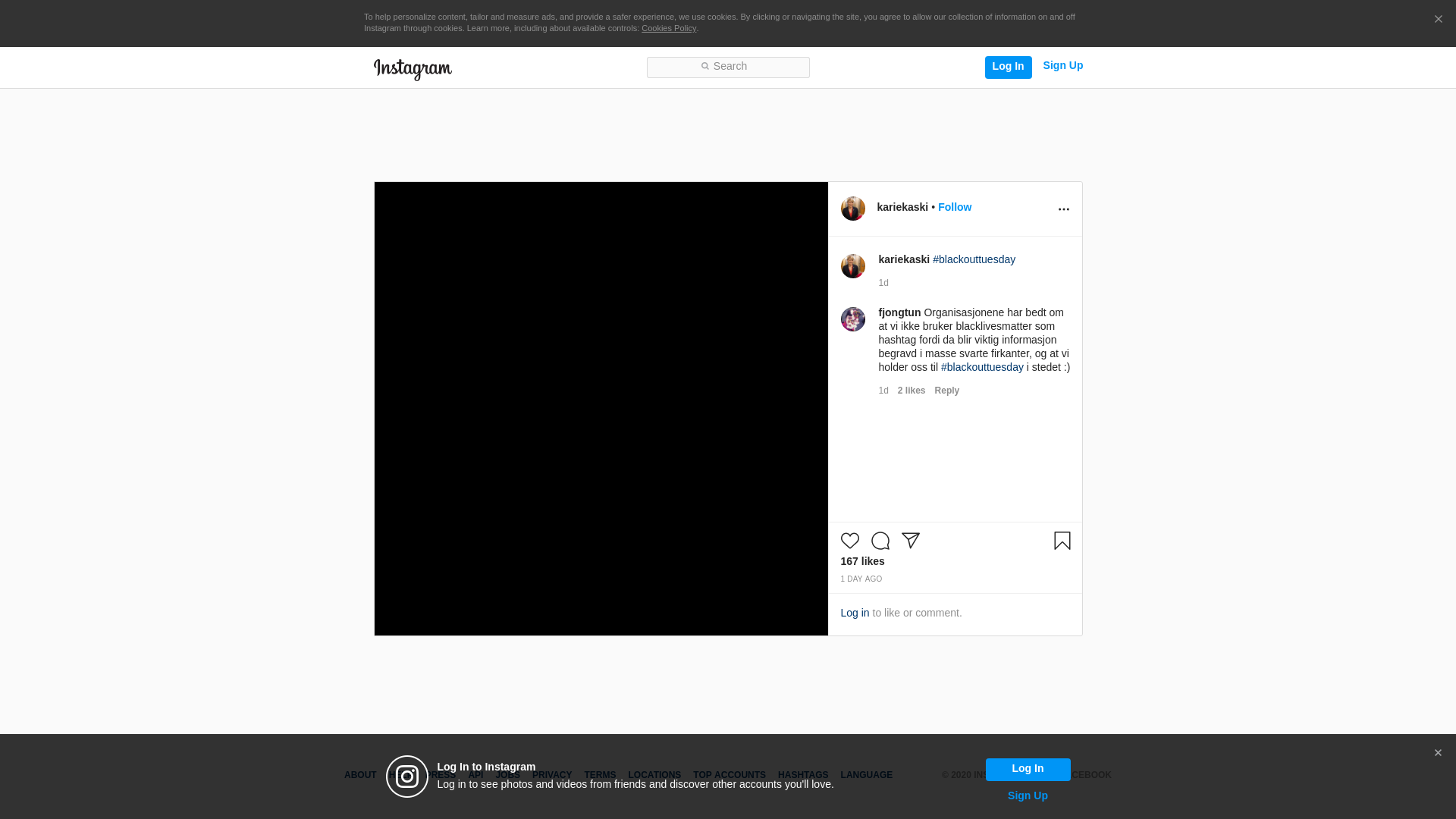
Task: Open kariekaski's avatar in the post header
Action: click(852, 209)
